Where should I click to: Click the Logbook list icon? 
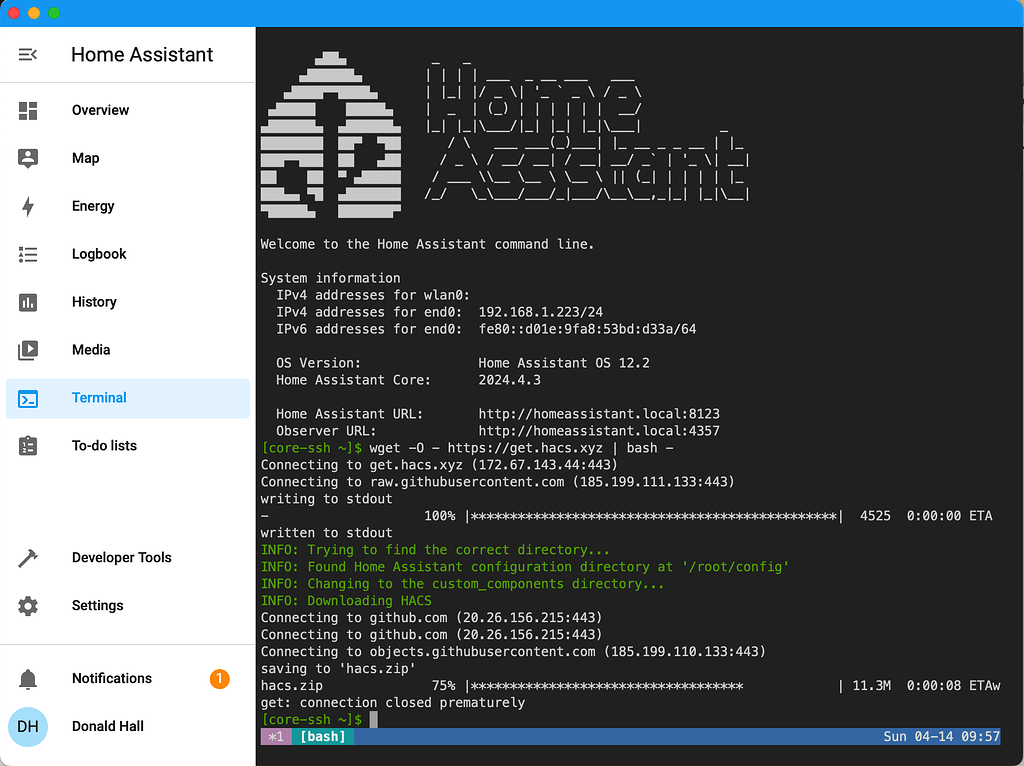tap(27, 254)
